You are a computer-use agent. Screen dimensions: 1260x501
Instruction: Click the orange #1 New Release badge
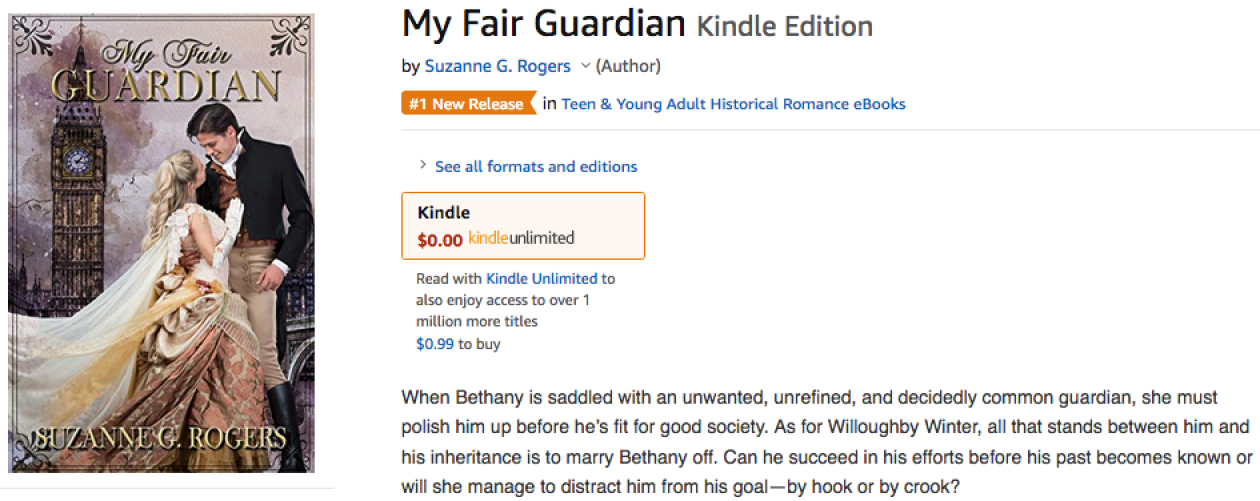(x=467, y=103)
